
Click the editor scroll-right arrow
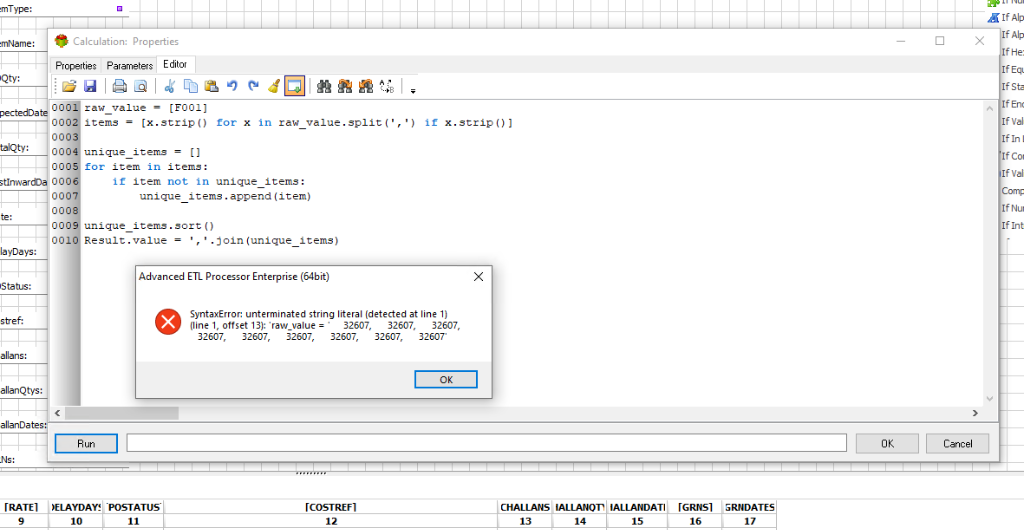975,413
